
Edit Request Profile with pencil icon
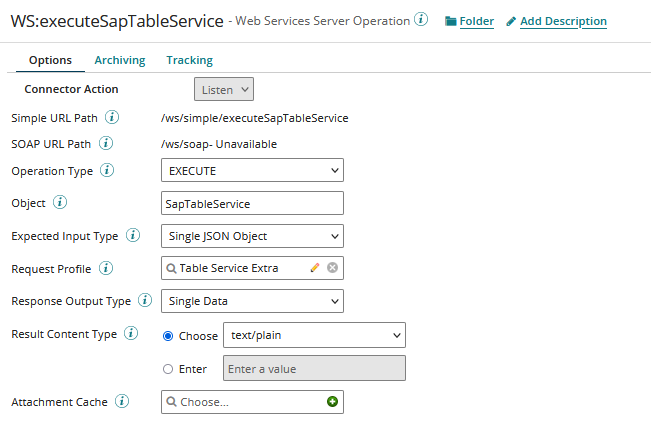tap(315, 268)
